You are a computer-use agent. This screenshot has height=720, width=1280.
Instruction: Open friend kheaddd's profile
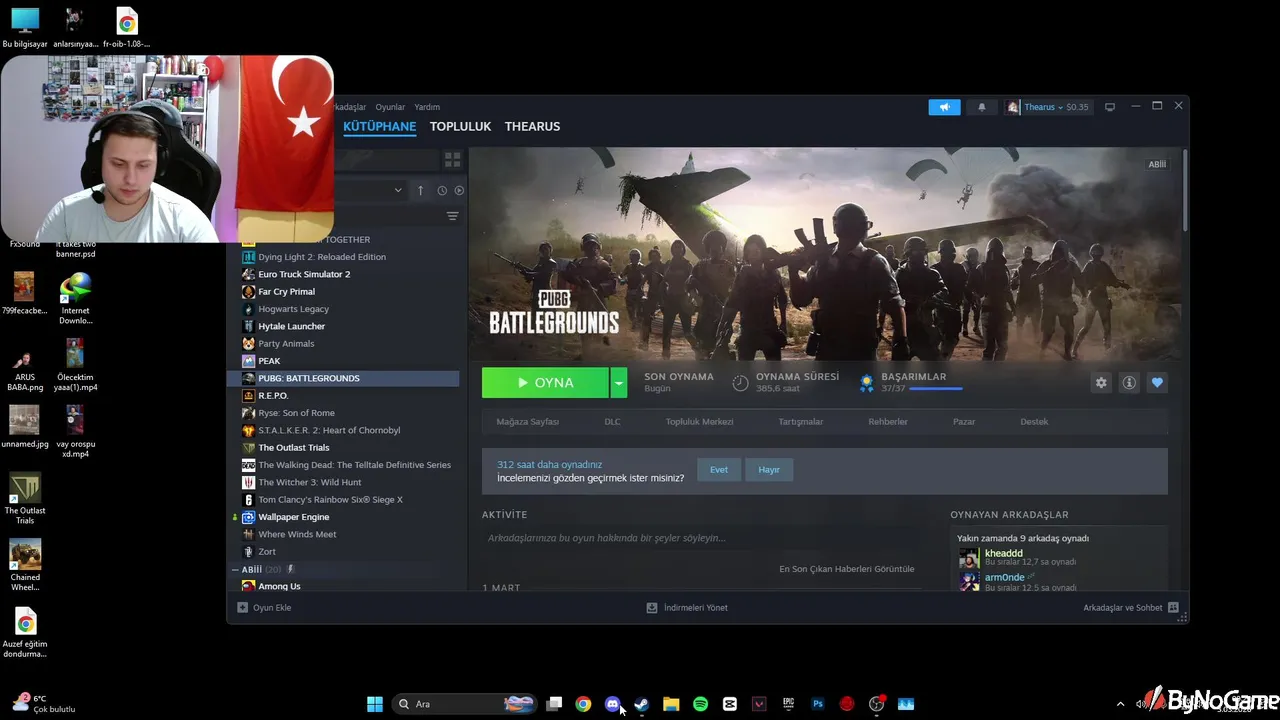(1003, 553)
